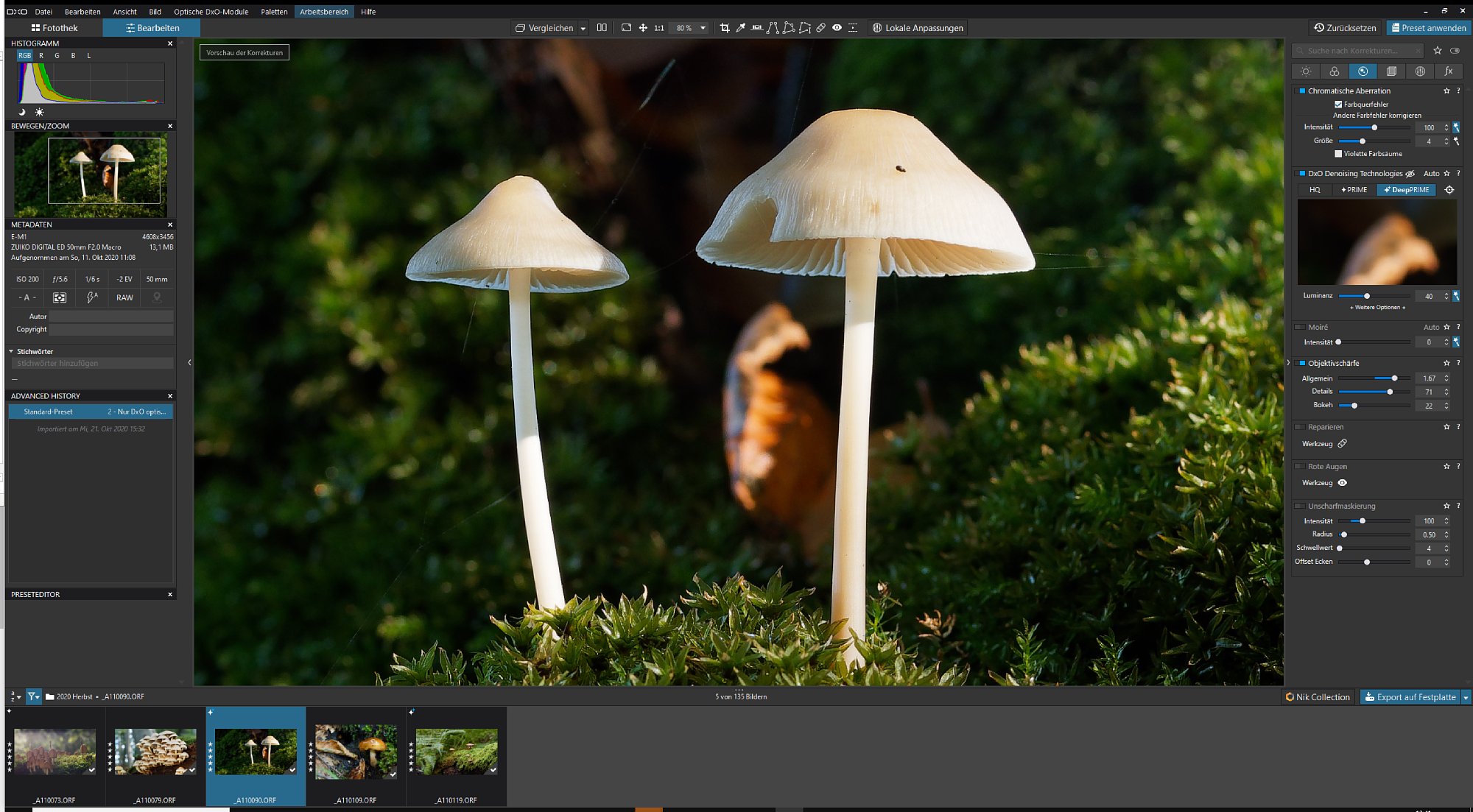Open the Vergleichen dropdown arrow
Image resolution: width=1473 pixels, height=812 pixels.
[x=583, y=29]
